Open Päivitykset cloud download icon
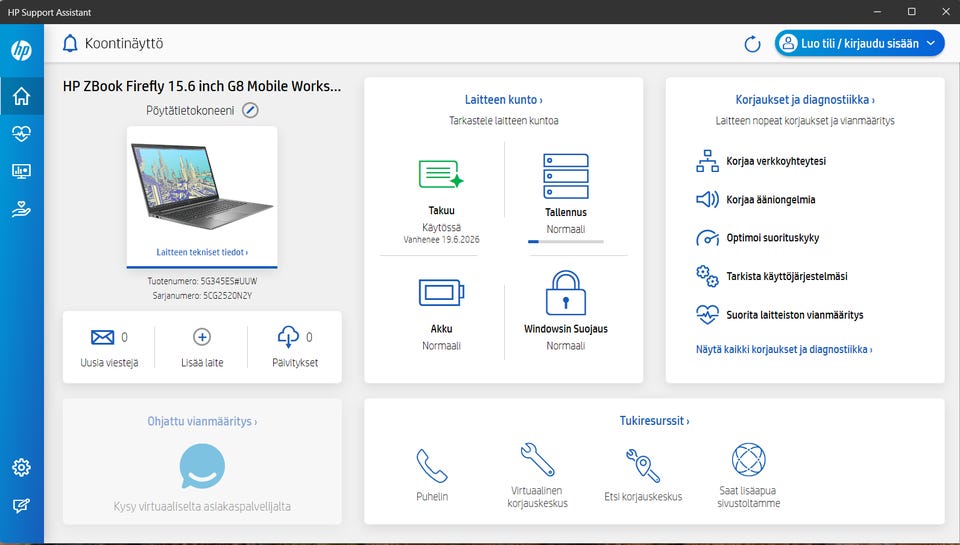Screen dimensions: 960x545 (x=288, y=337)
